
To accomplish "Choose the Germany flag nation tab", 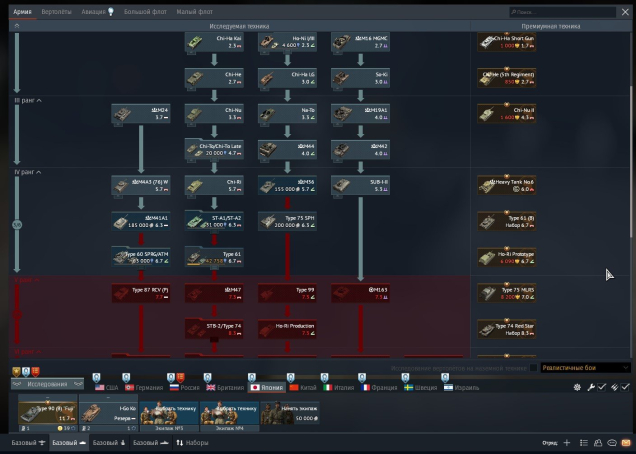I will (x=143, y=386).
